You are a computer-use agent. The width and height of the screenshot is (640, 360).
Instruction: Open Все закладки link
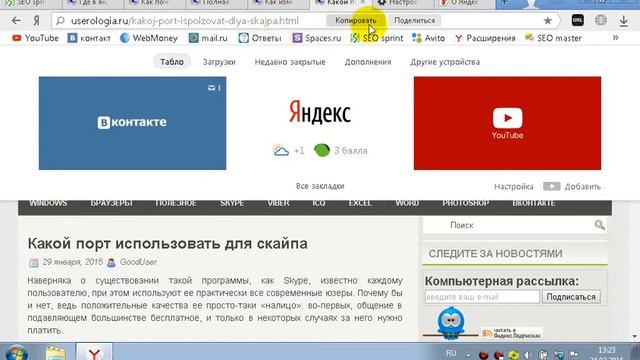[320, 186]
